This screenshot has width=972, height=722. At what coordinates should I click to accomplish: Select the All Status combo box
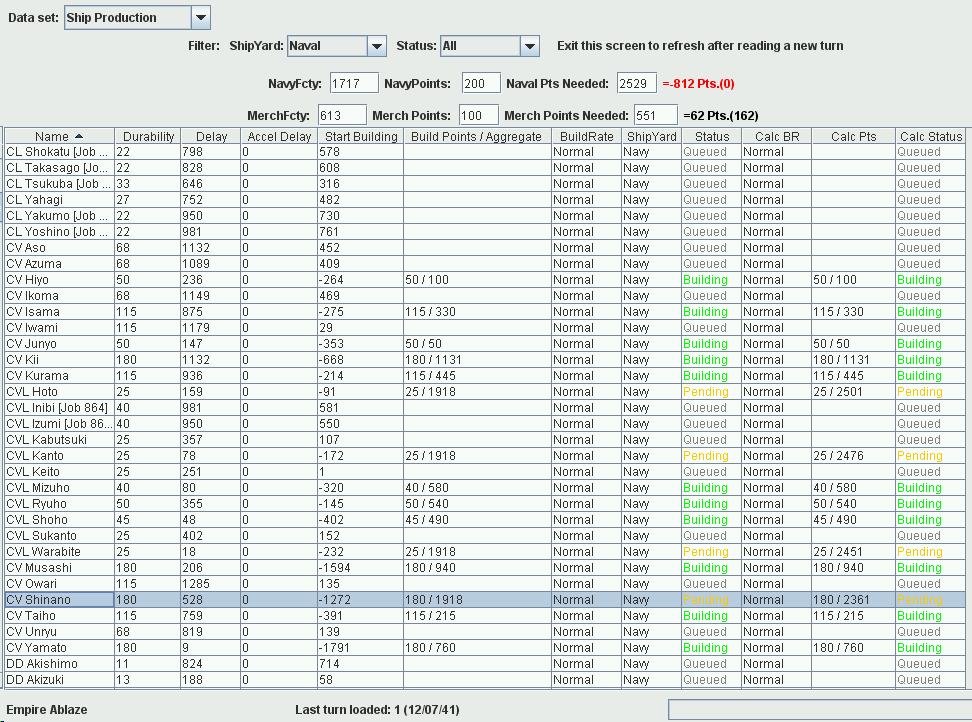coord(490,46)
